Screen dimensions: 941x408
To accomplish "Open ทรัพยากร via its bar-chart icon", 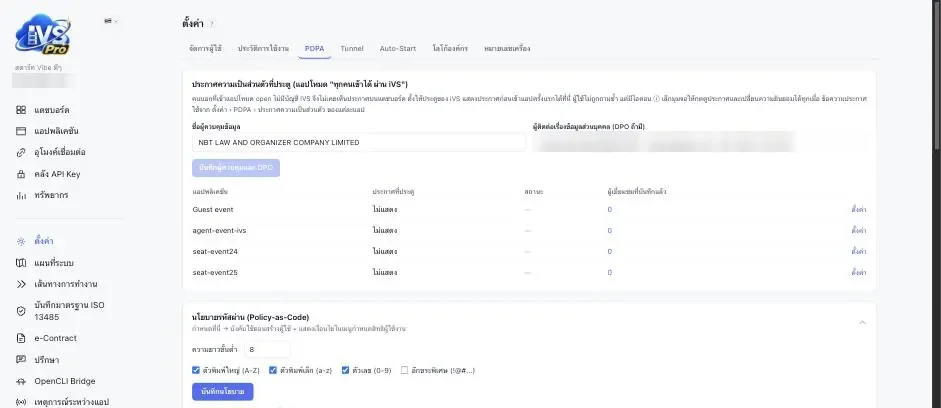I will point(21,196).
